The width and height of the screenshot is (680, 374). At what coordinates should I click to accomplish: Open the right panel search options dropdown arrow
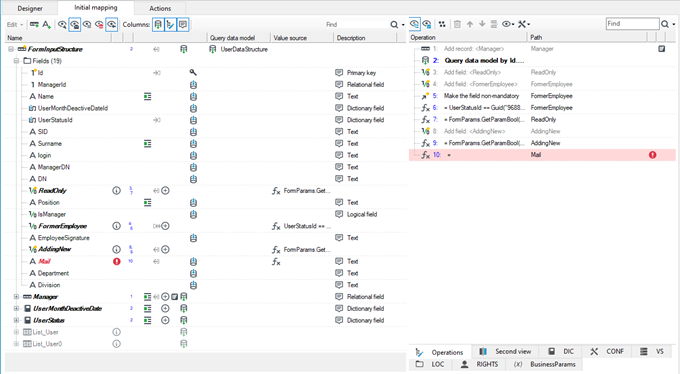tap(673, 24)
